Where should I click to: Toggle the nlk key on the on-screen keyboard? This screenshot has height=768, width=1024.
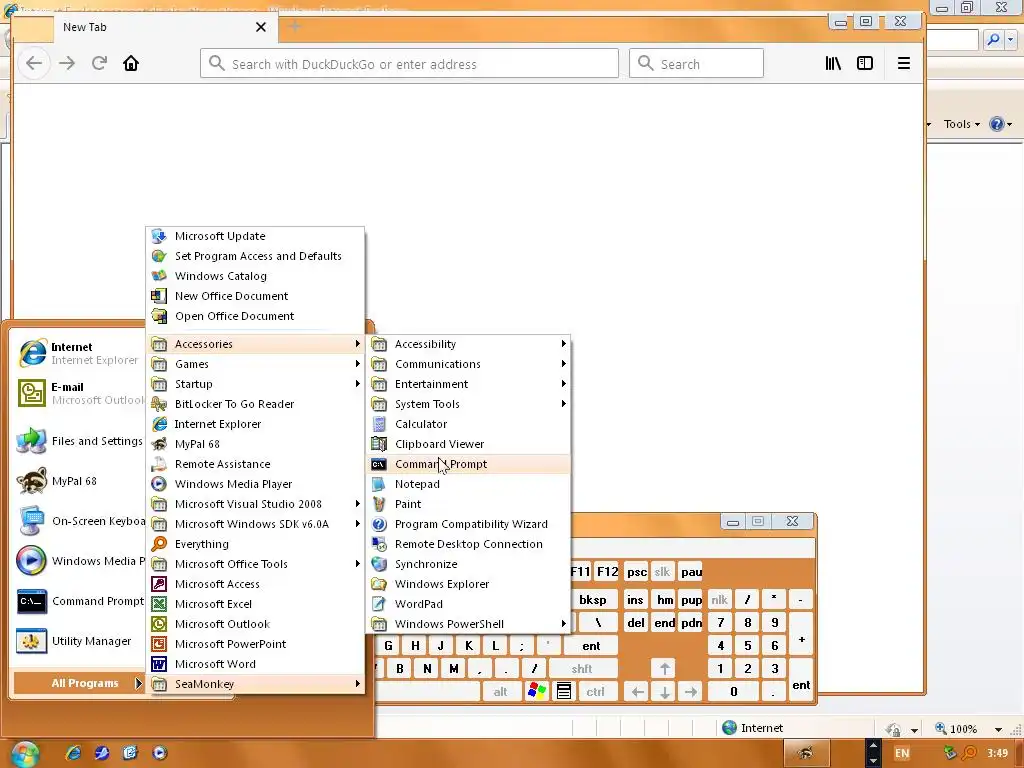[x=720, y=600]
